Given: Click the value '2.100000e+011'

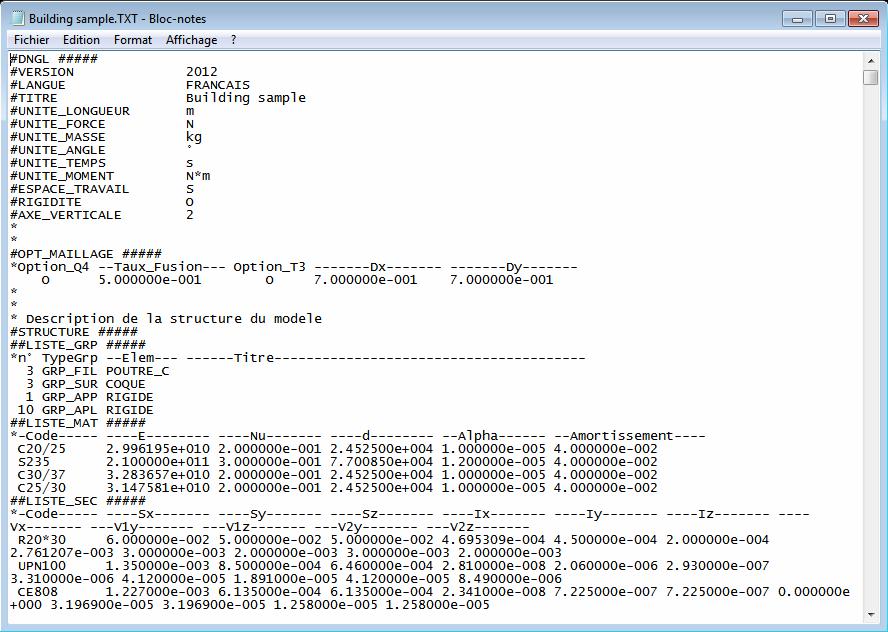Looking at the screenshot, I should tap(157, 463).
